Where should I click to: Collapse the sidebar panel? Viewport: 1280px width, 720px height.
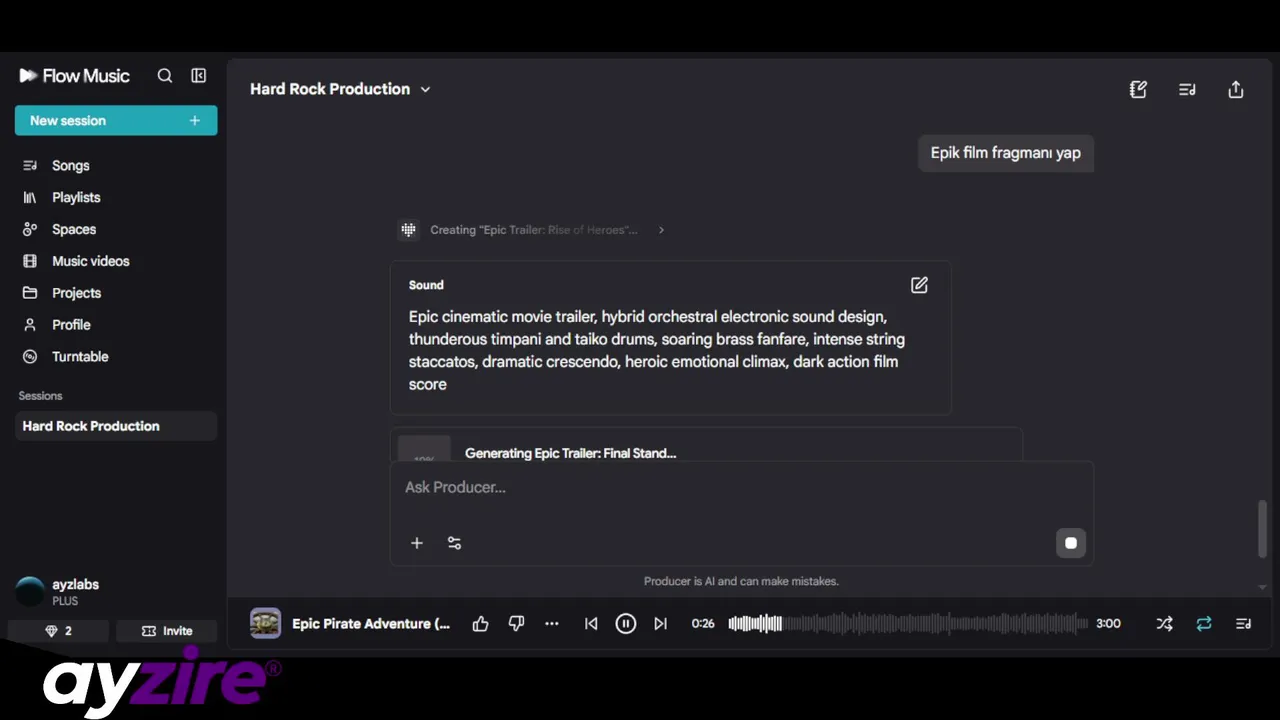coord(199,76)
